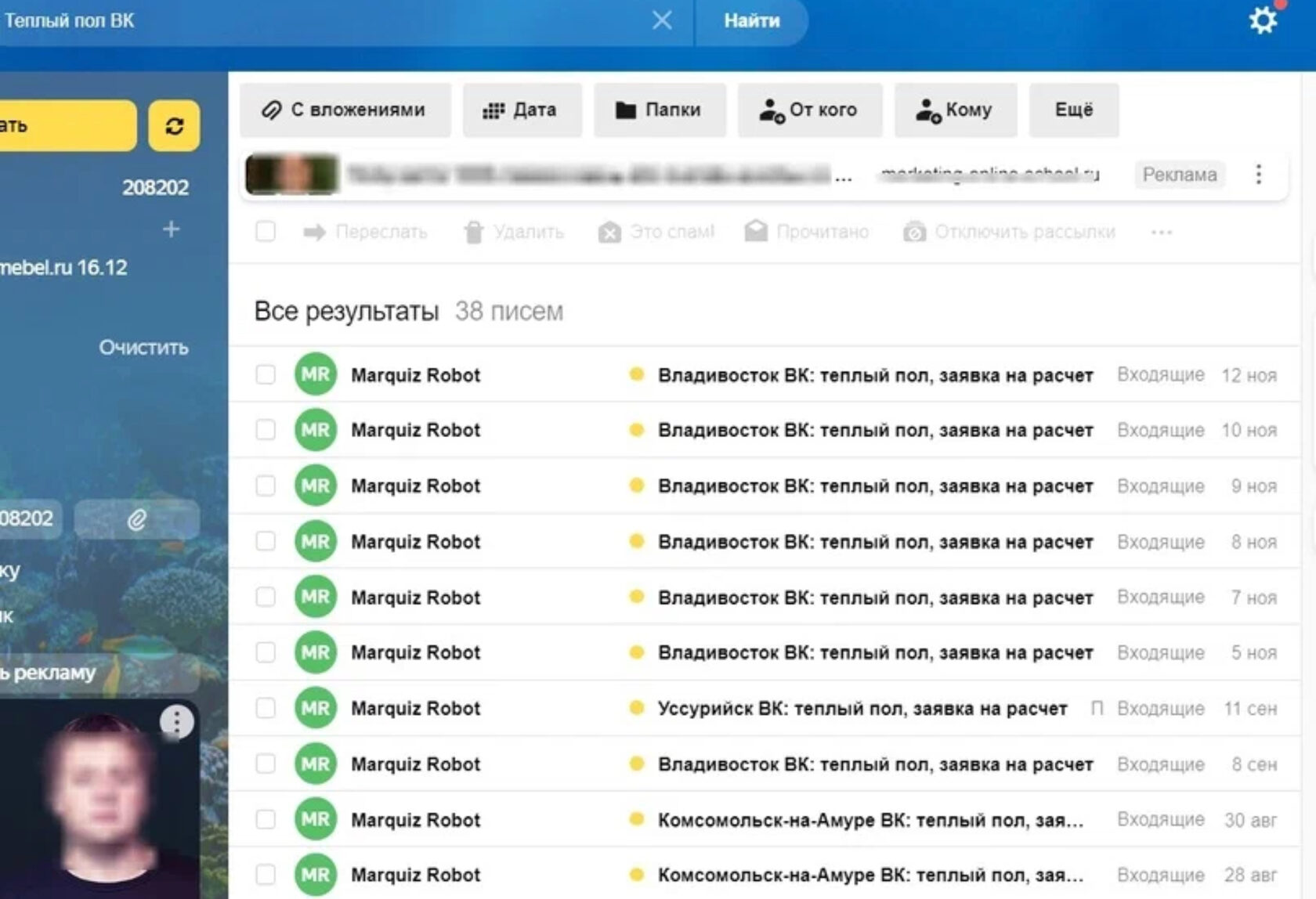Click Переслать forward button

pos(366,232)
